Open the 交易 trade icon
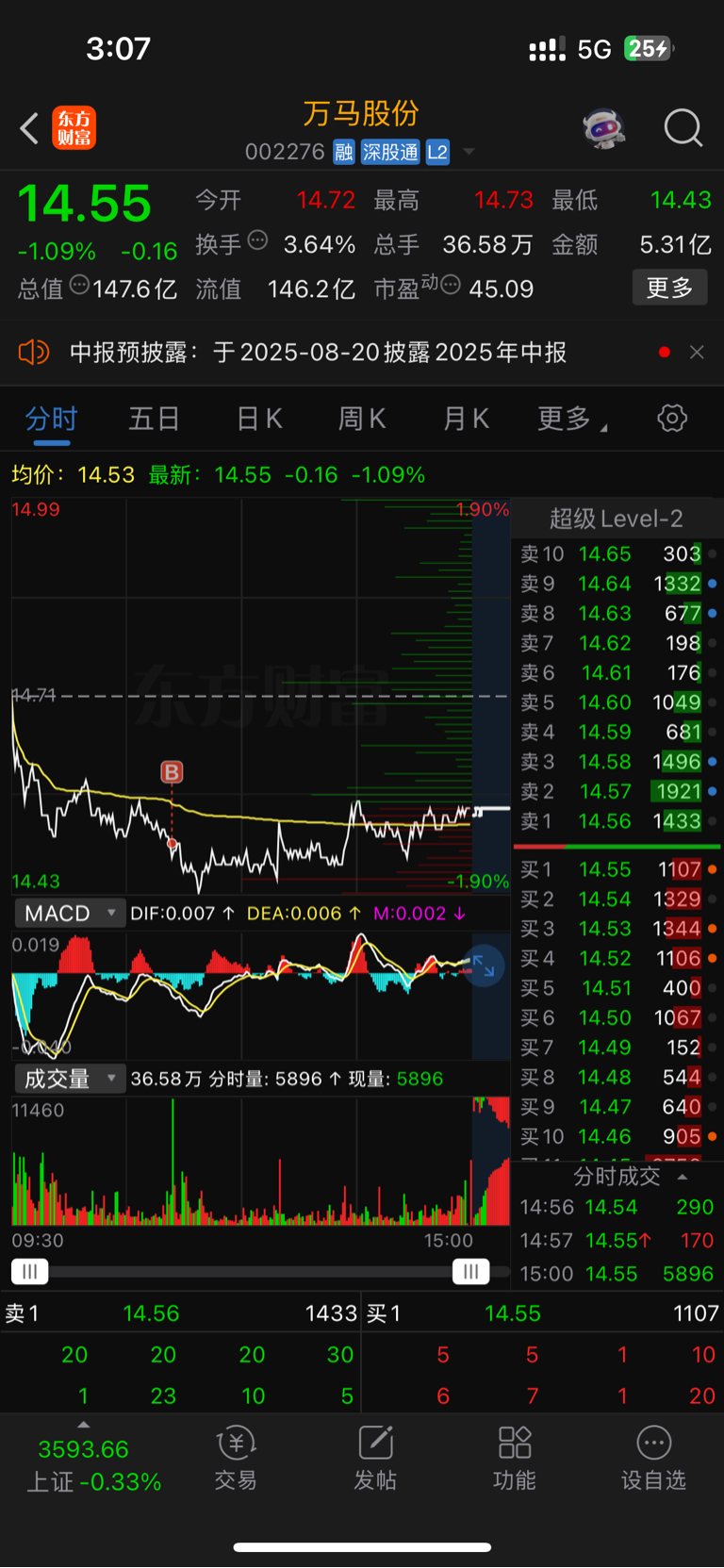Screen dimensions: 724x1568 click(236, 1458)
